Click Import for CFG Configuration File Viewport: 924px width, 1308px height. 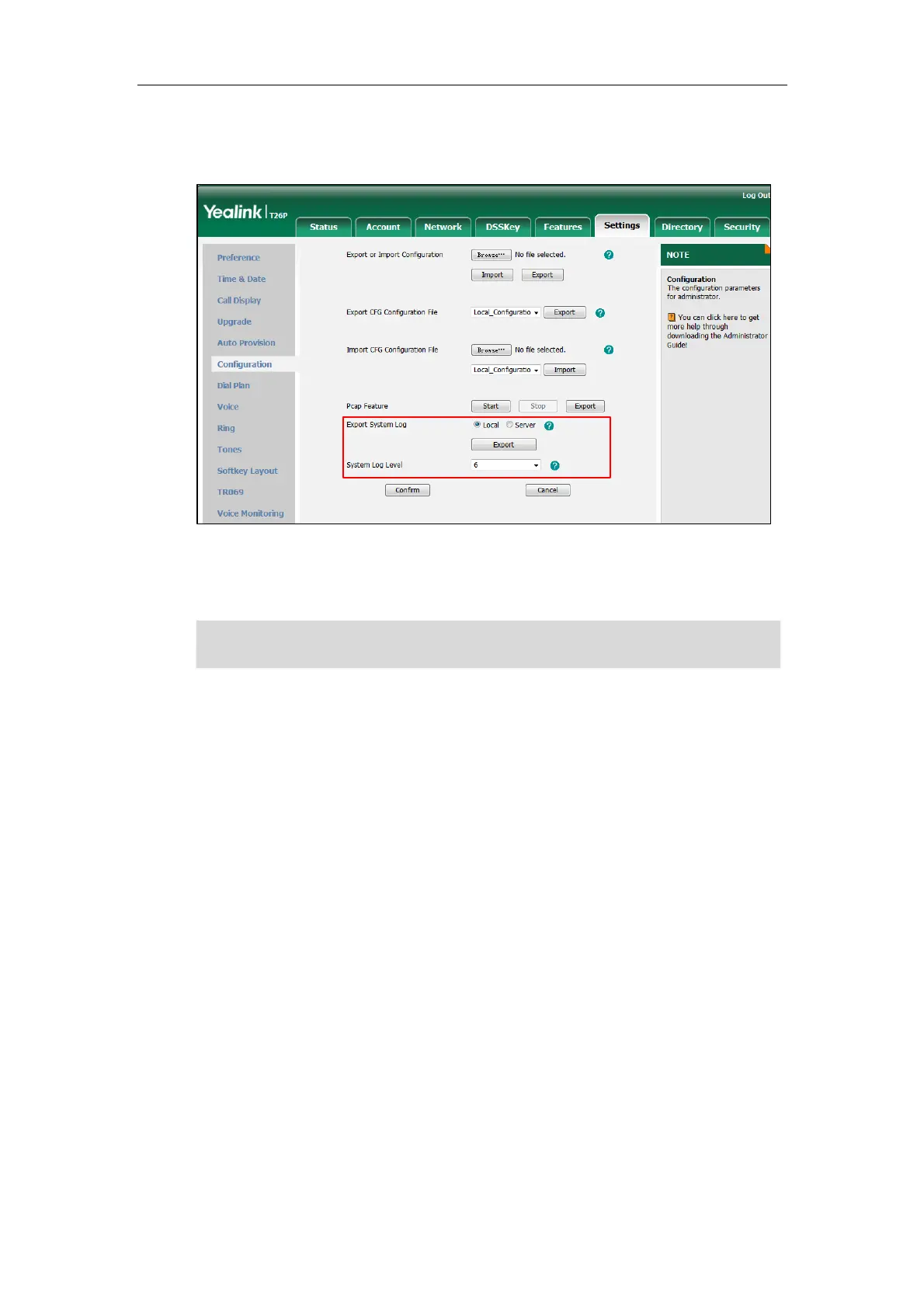(564, 370)
